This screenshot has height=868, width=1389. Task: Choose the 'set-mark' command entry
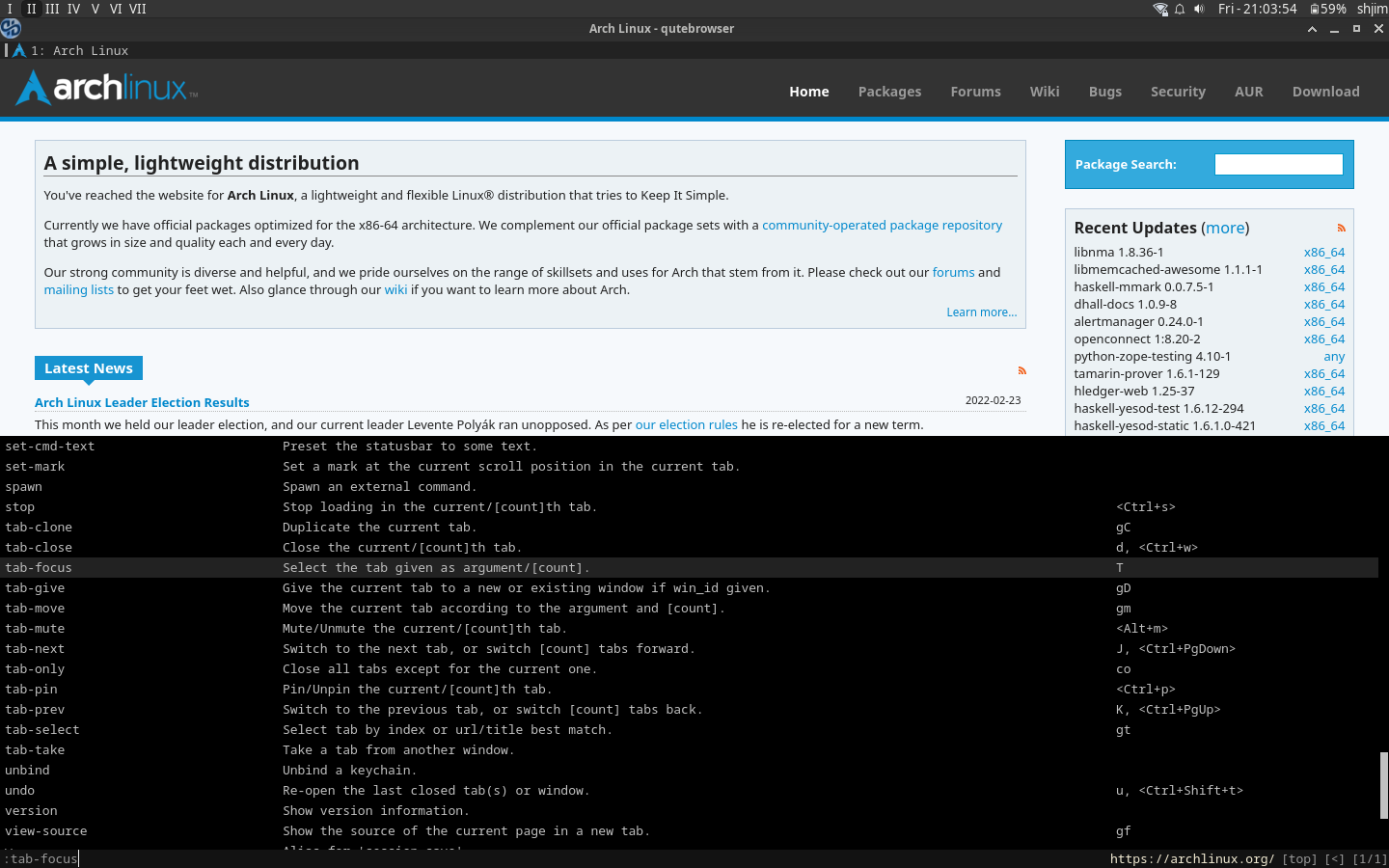point(689,466)
